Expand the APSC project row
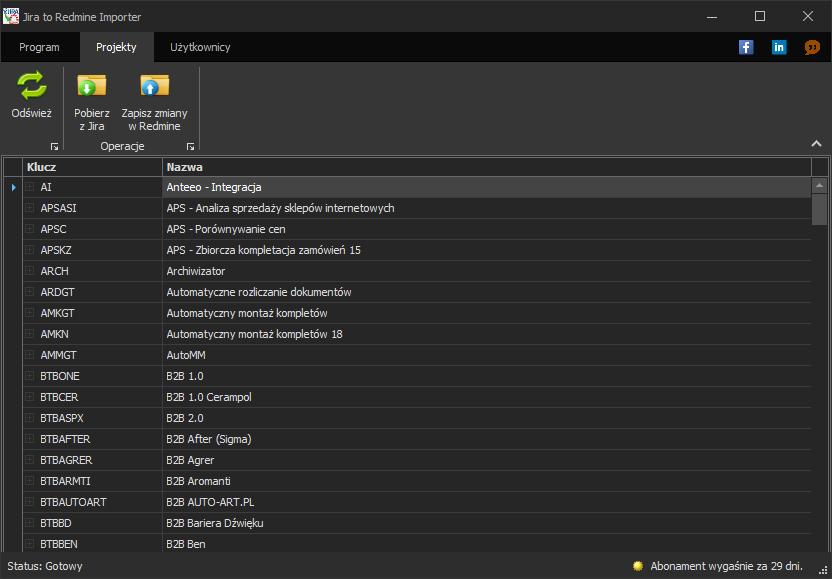This screenshot has width=832, height=579. (x=30, y=229)
